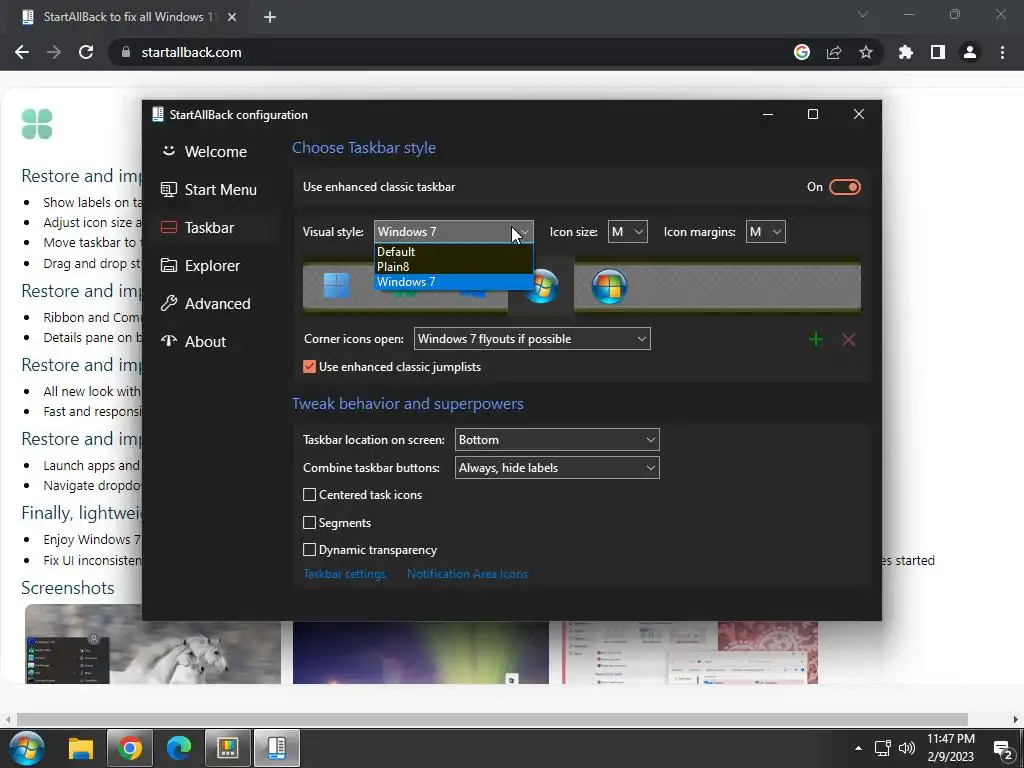
Task: Choose Windows 7 visual style option
Action: (454, 281)
